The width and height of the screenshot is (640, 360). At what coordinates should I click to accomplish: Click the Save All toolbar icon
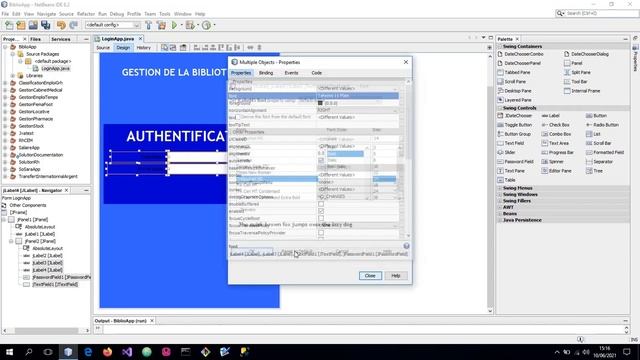(x=45, y=25)
